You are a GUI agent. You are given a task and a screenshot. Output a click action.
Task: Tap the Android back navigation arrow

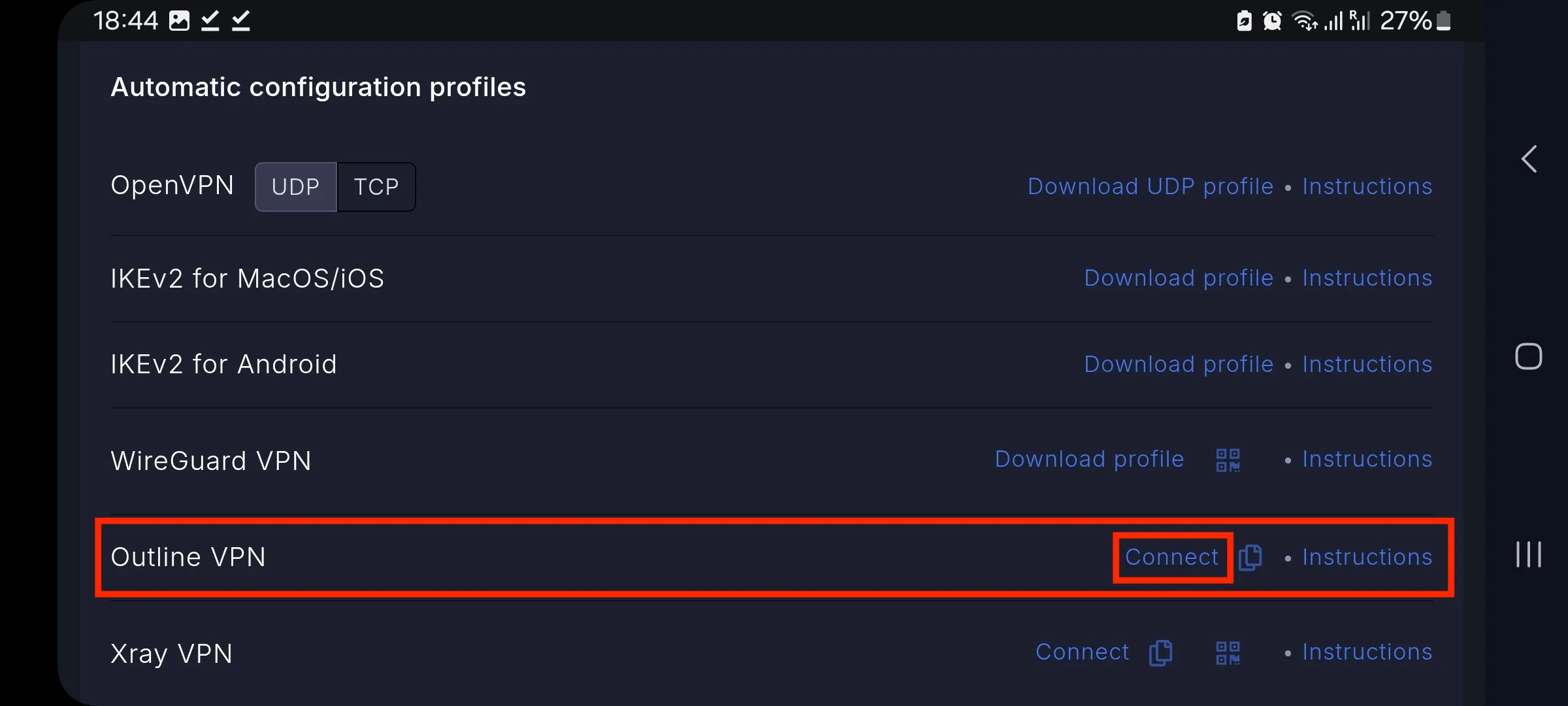pos(1529,159)
